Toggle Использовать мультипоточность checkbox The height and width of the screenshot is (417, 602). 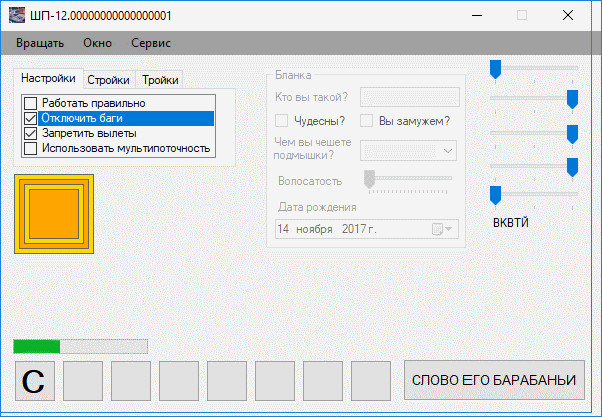[x=31, y=149]
